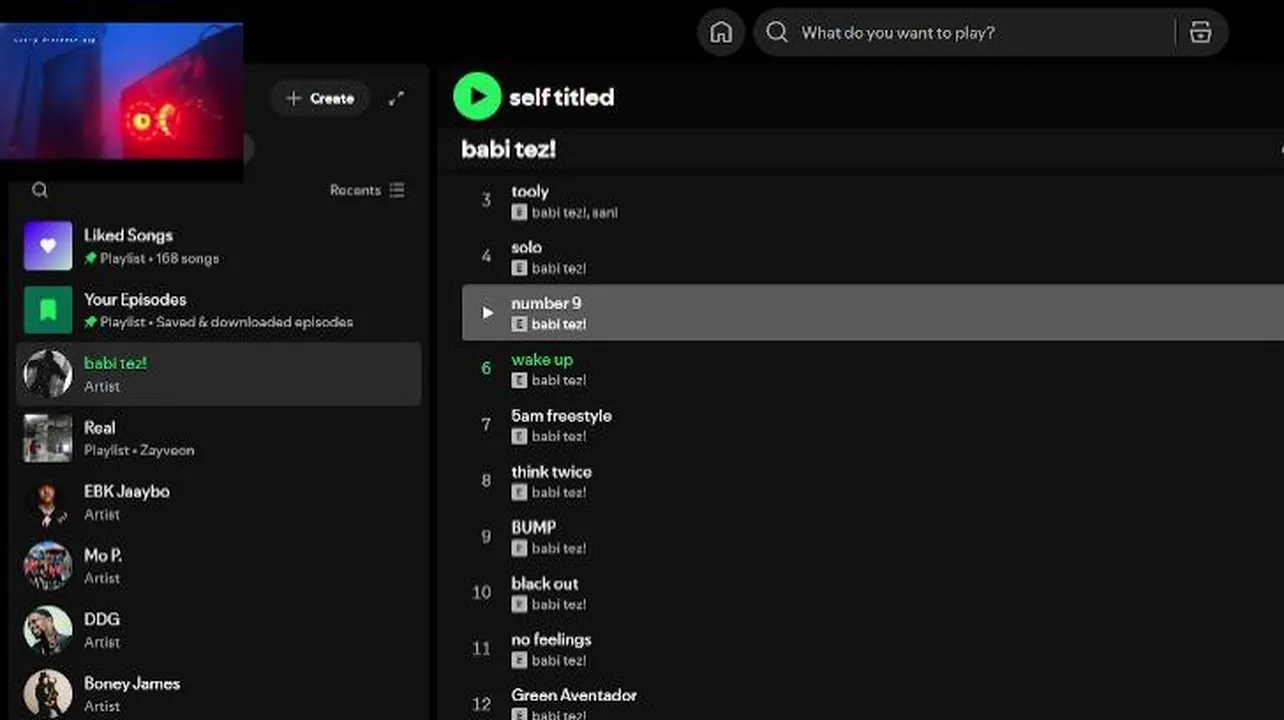Viewport: 1284px width, 720px height.
Task: Click the Create button in library
Action: click(320, 98)
